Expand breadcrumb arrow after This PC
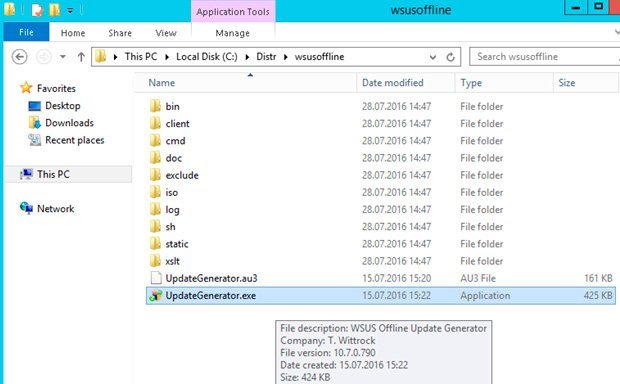This screenshot has height=384, width=620. click(x=167, y=57)
